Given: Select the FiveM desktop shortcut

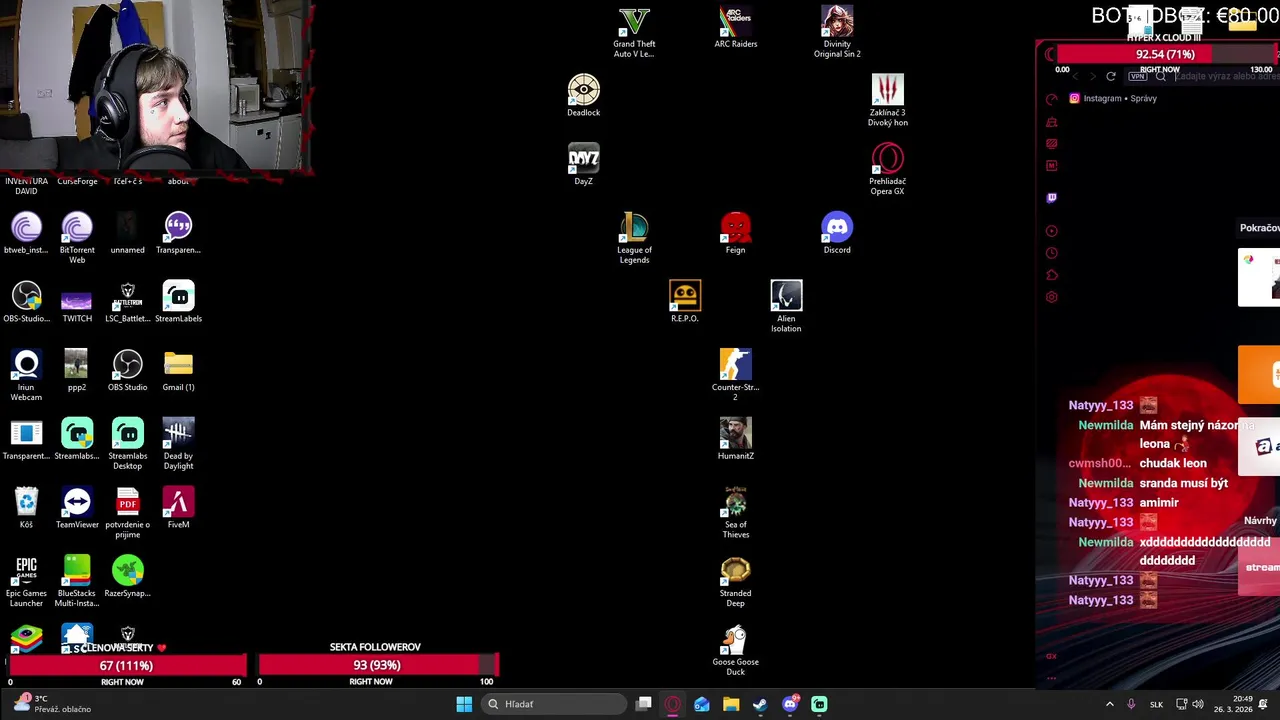Looking at the screenshot, I should pos(178,507).
